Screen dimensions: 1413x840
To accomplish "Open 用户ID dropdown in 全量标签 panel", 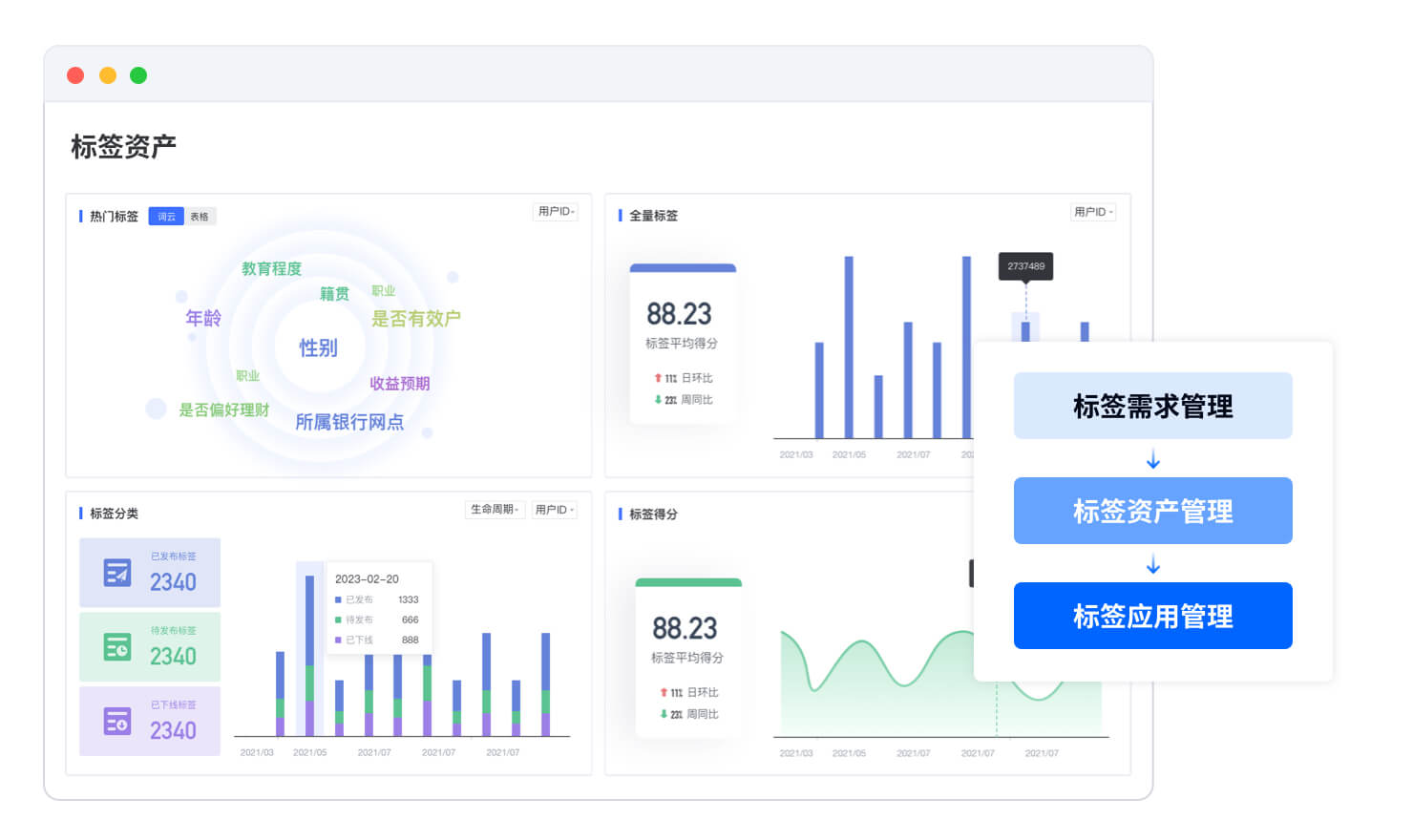I will [x=1092, y=212].
